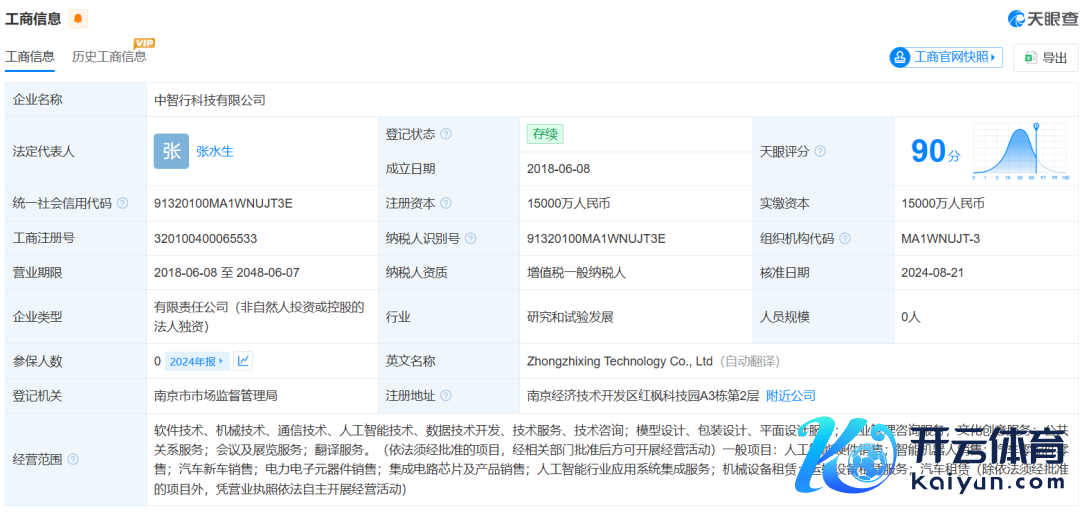
Task: Click the orange bell notification icon
Action: click(x=78, y=19)
